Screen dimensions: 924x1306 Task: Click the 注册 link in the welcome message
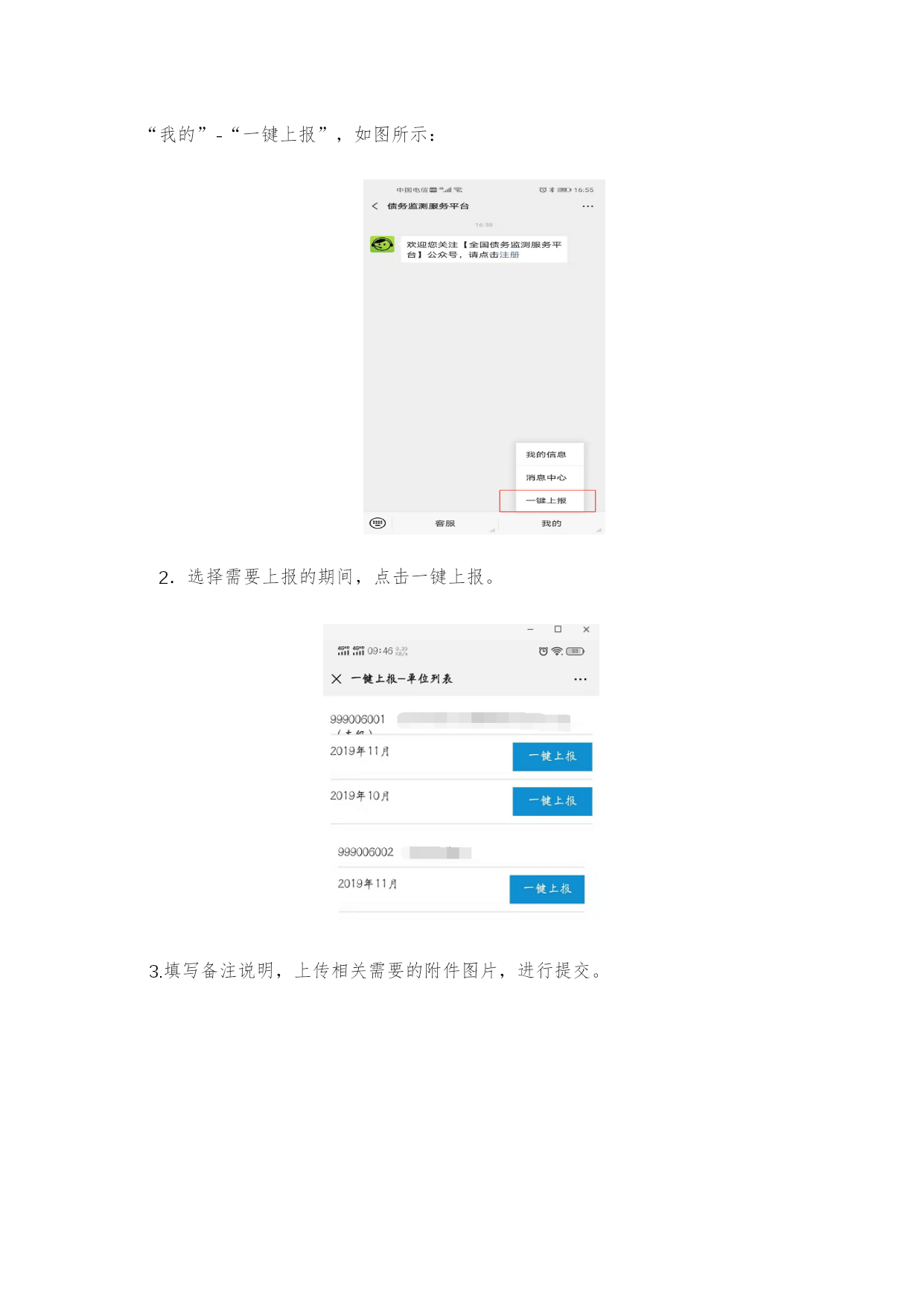(x=509, y=255)
